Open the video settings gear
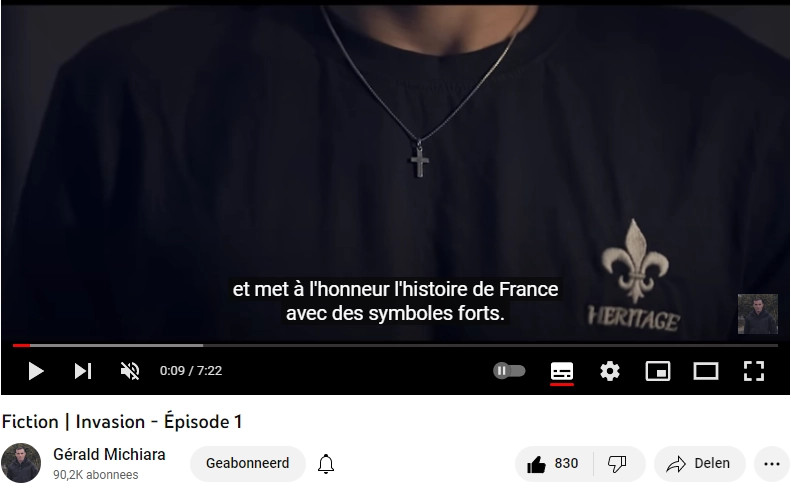 pos(609,371)
